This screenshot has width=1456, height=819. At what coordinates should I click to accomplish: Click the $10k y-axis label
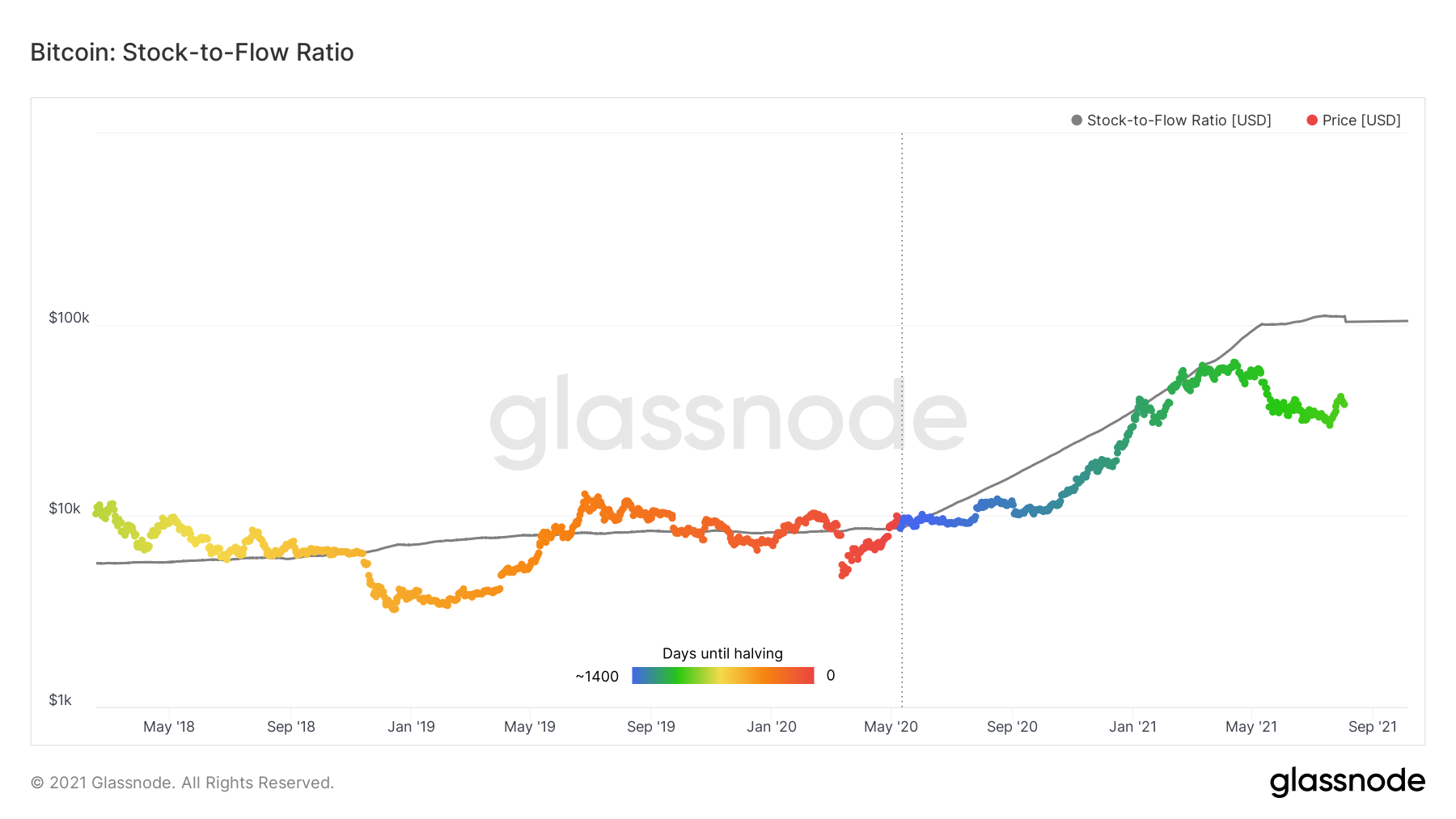tap(65, 509)
